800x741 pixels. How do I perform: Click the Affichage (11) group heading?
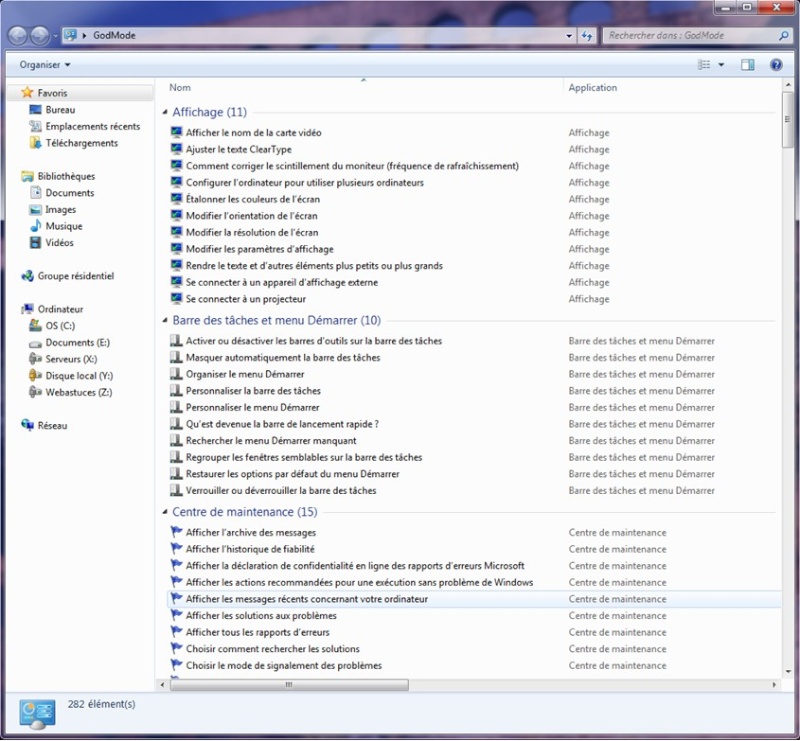[210, 112]
